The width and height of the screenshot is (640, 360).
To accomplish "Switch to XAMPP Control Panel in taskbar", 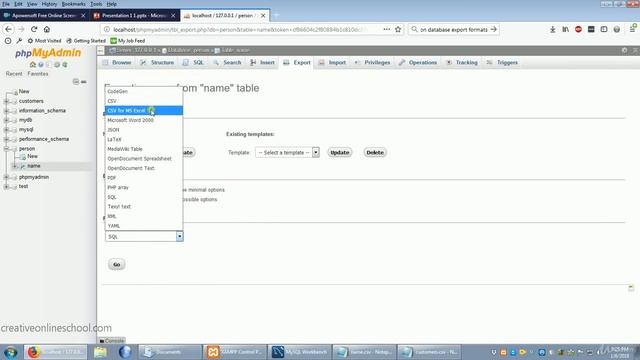I will 235,352.
